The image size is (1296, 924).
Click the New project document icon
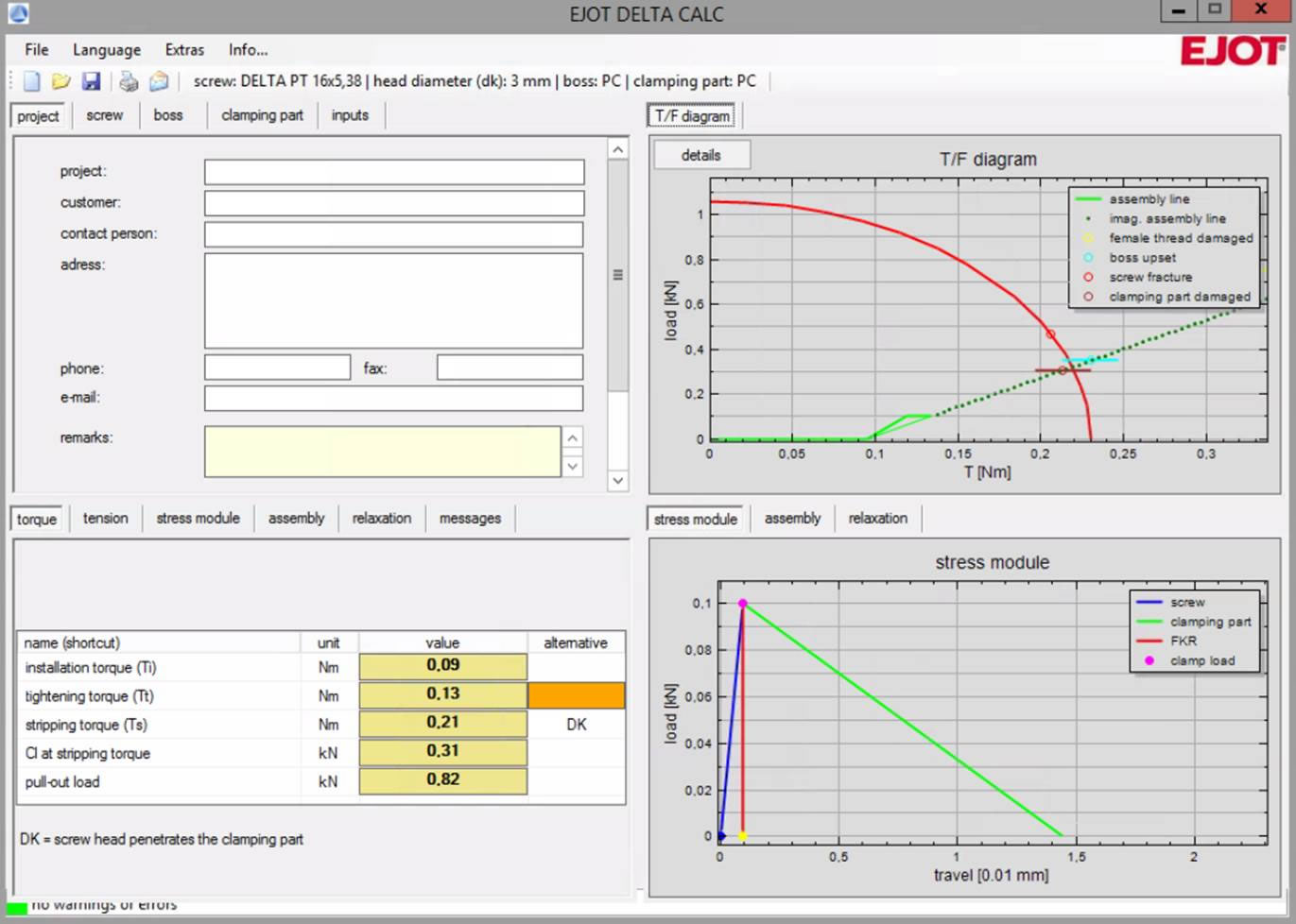click(x=31, y=81)
